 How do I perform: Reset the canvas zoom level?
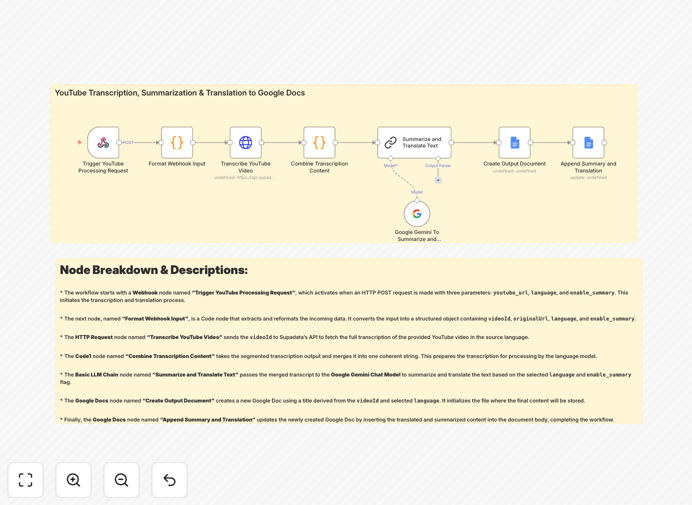pos(169,480)
